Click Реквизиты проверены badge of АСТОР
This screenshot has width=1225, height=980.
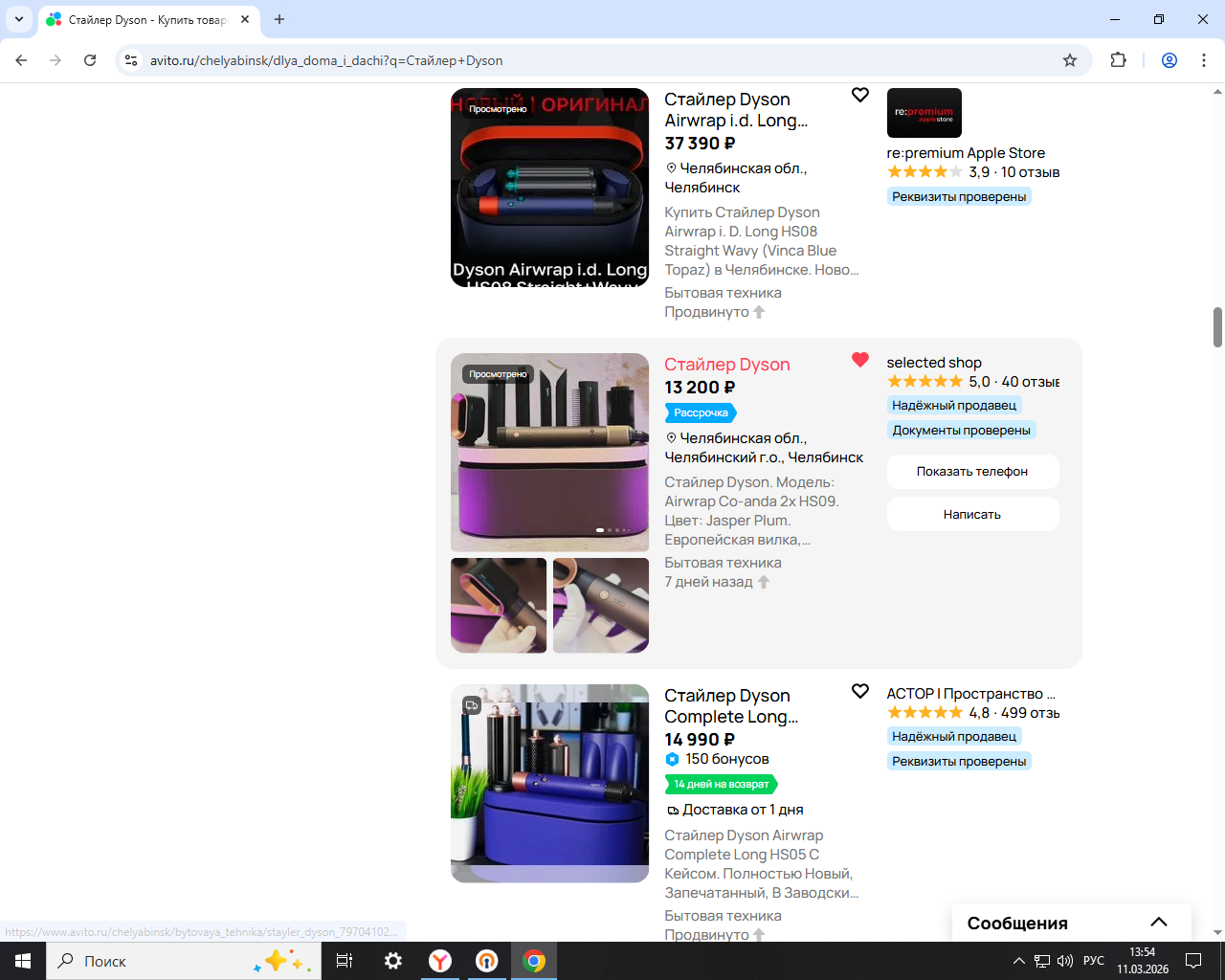959,762
